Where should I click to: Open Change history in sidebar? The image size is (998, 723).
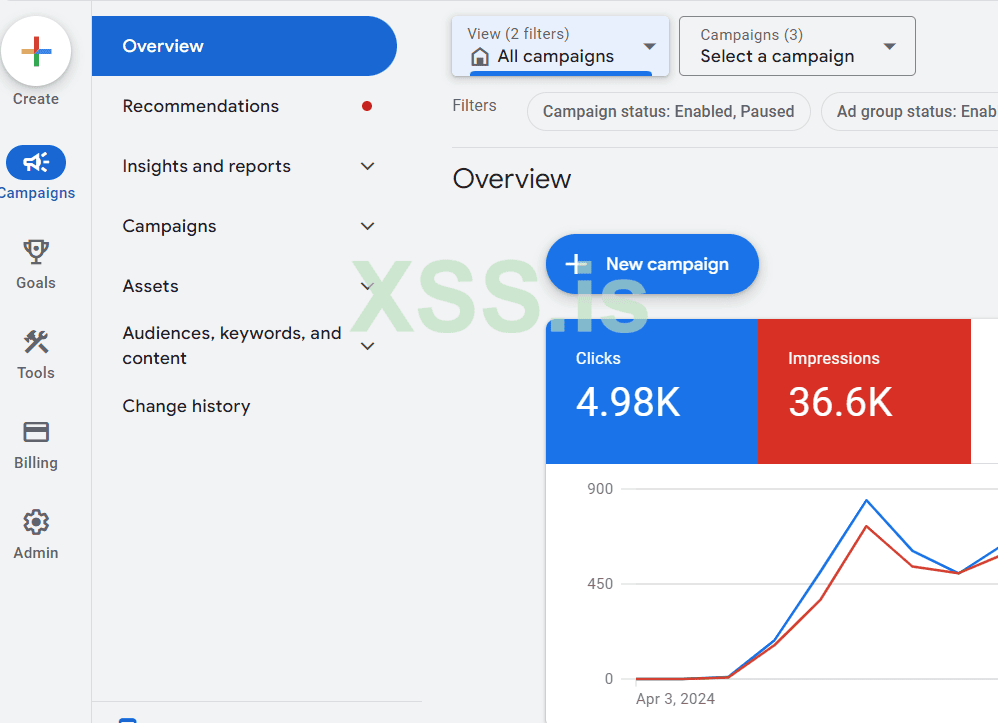(186, 406)
